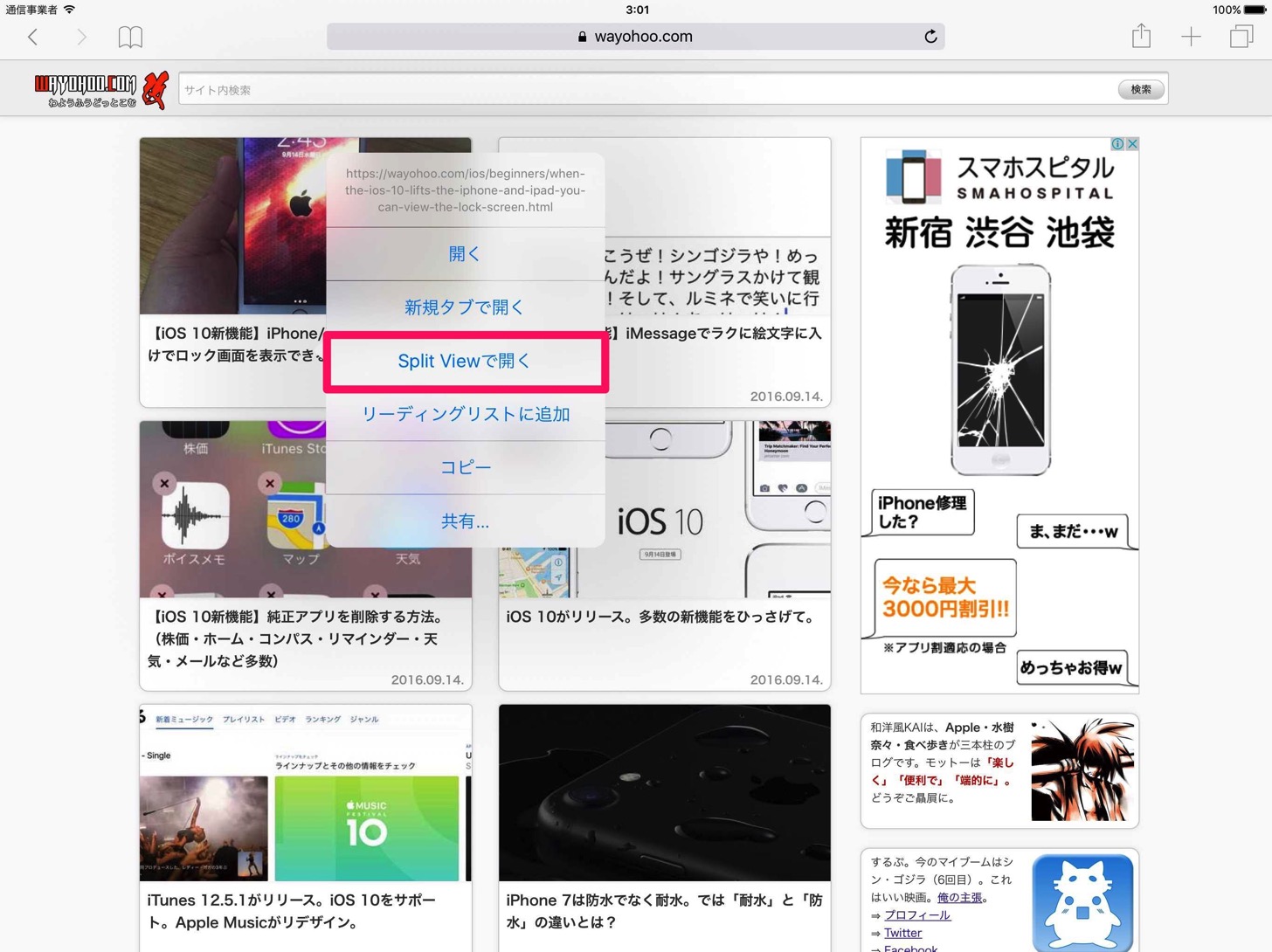This screenshot has height=952, width=1272.
Task: Choose 新規タブで開く menu item
Action: tap(465, 307)
